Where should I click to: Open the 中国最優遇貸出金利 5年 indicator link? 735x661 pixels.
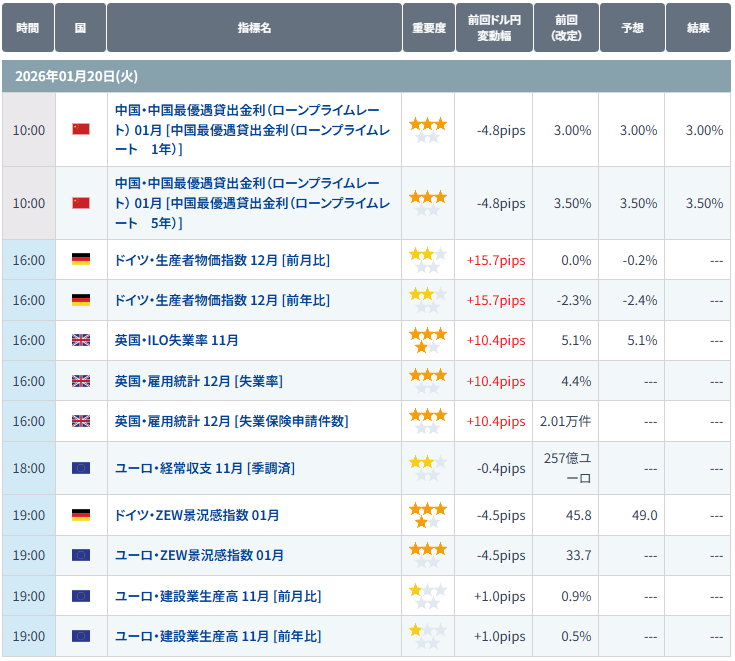[247, 203]
